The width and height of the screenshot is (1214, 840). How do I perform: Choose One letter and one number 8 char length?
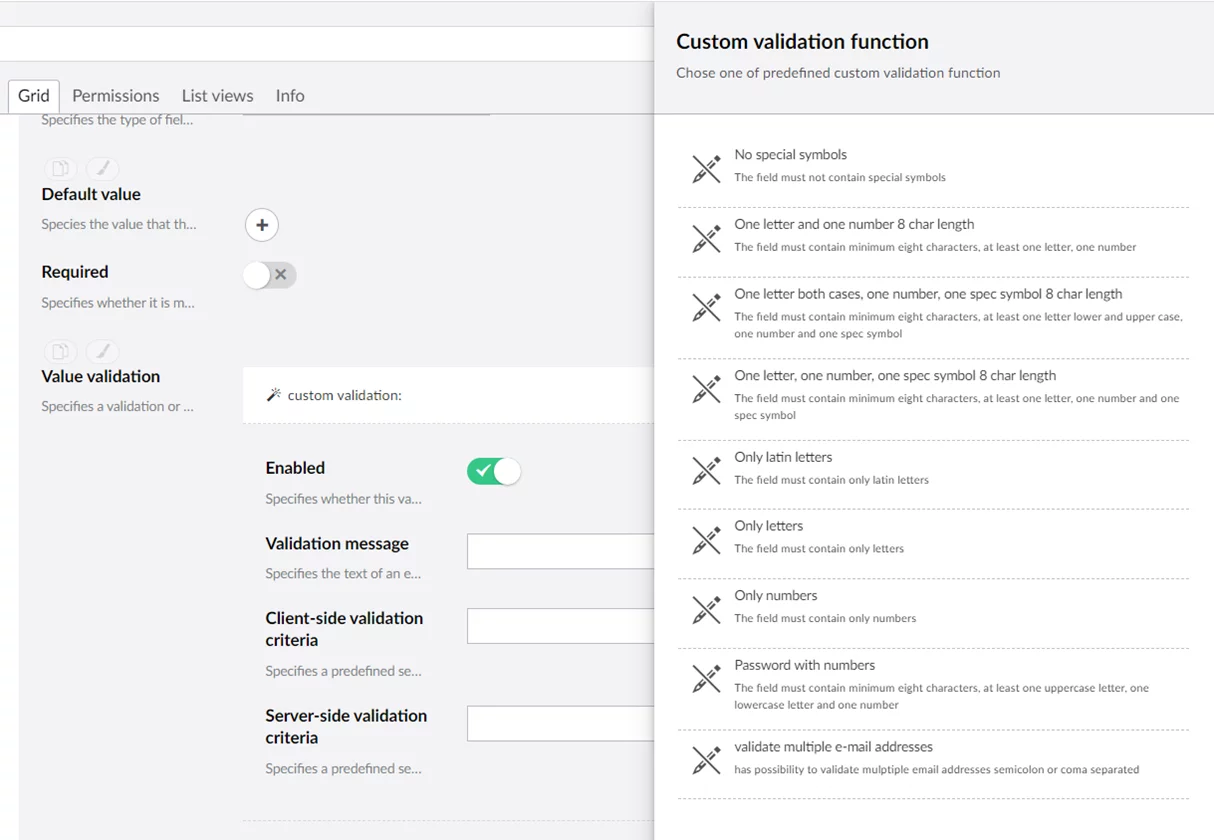pyautogui.click(x=853, y=225)
